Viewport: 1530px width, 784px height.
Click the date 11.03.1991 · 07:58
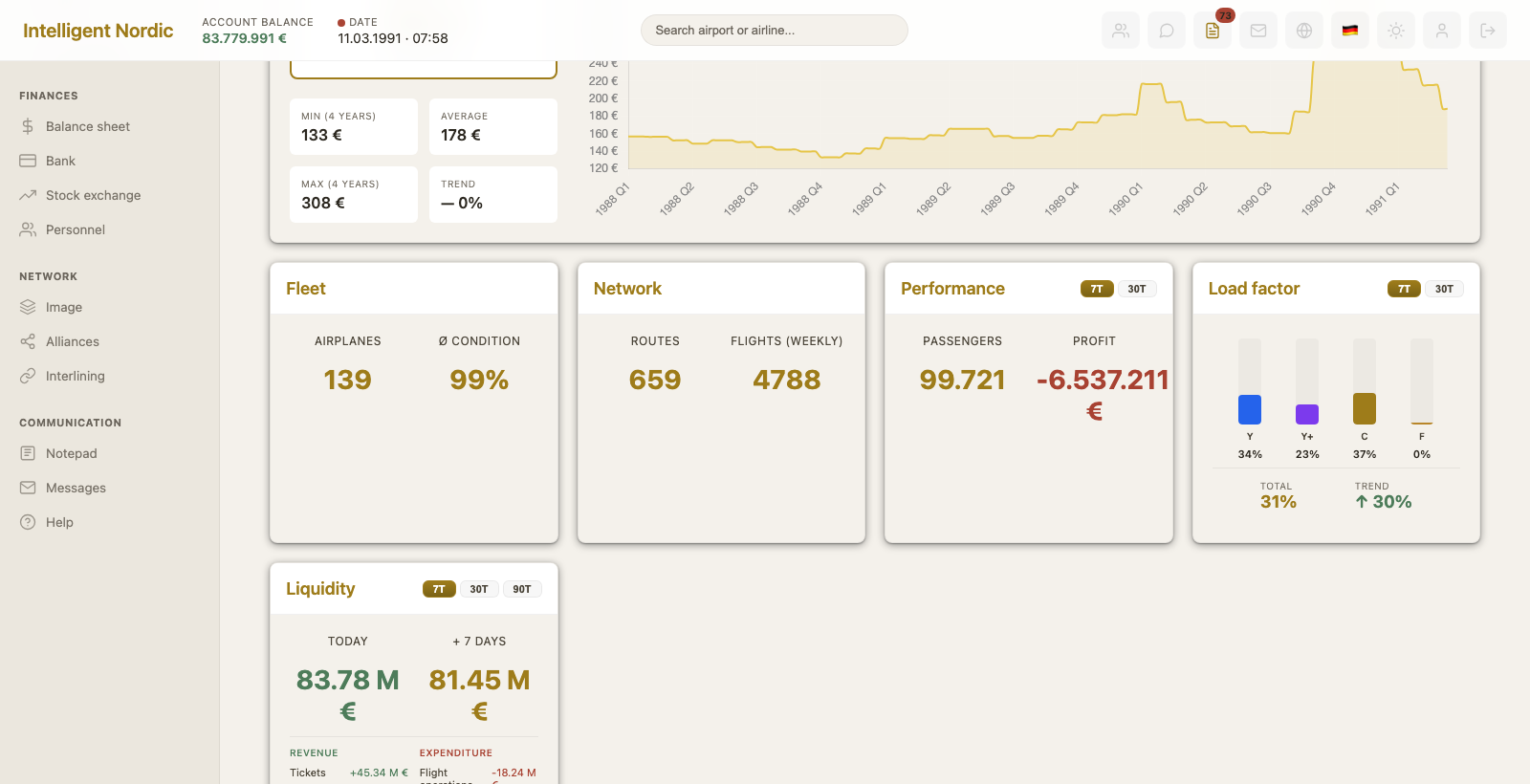pyautogui.click(x=393, y=38)
